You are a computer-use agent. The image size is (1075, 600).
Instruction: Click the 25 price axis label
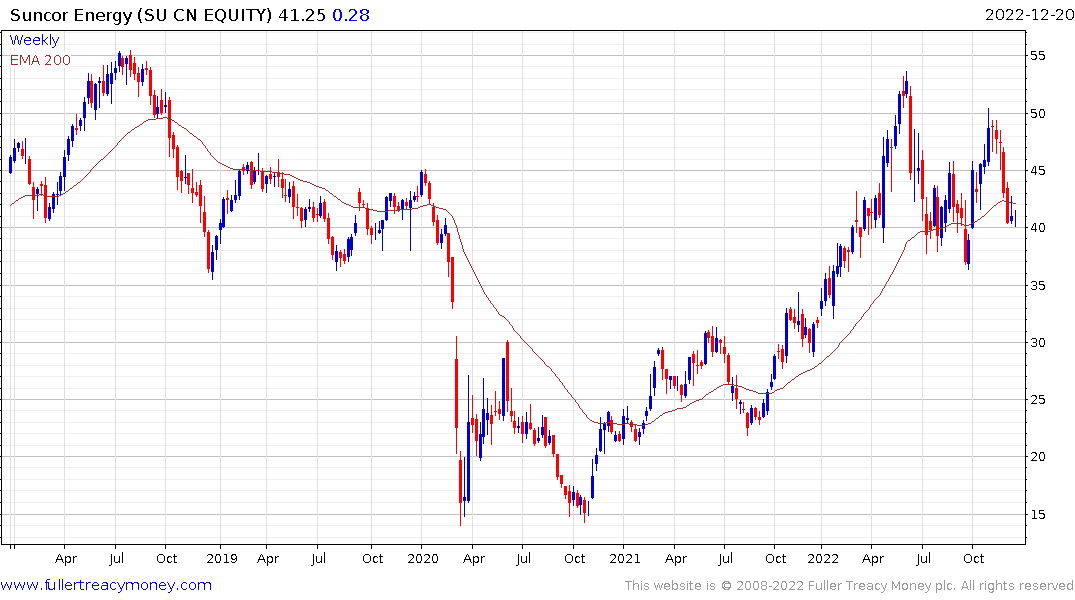(1038, 400)
